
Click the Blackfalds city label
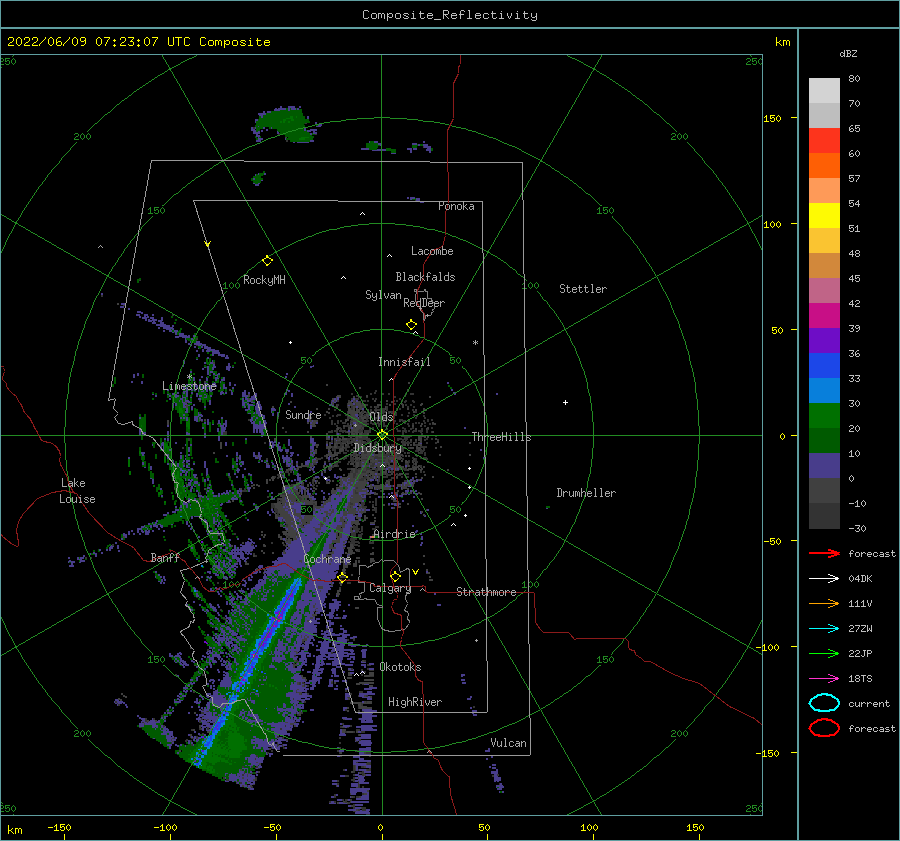tap(425, 277)
